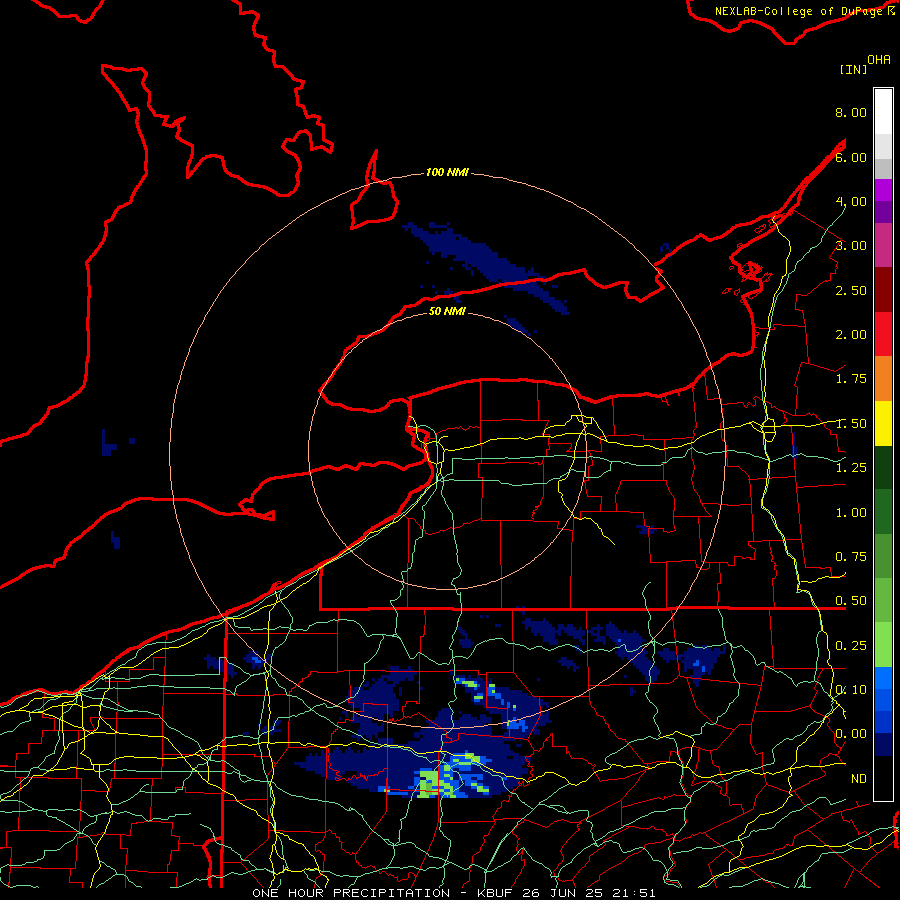The image size is (900, 900).
Task: Click the navy swatch just below 0.00
Action: [x=883, y=744]
